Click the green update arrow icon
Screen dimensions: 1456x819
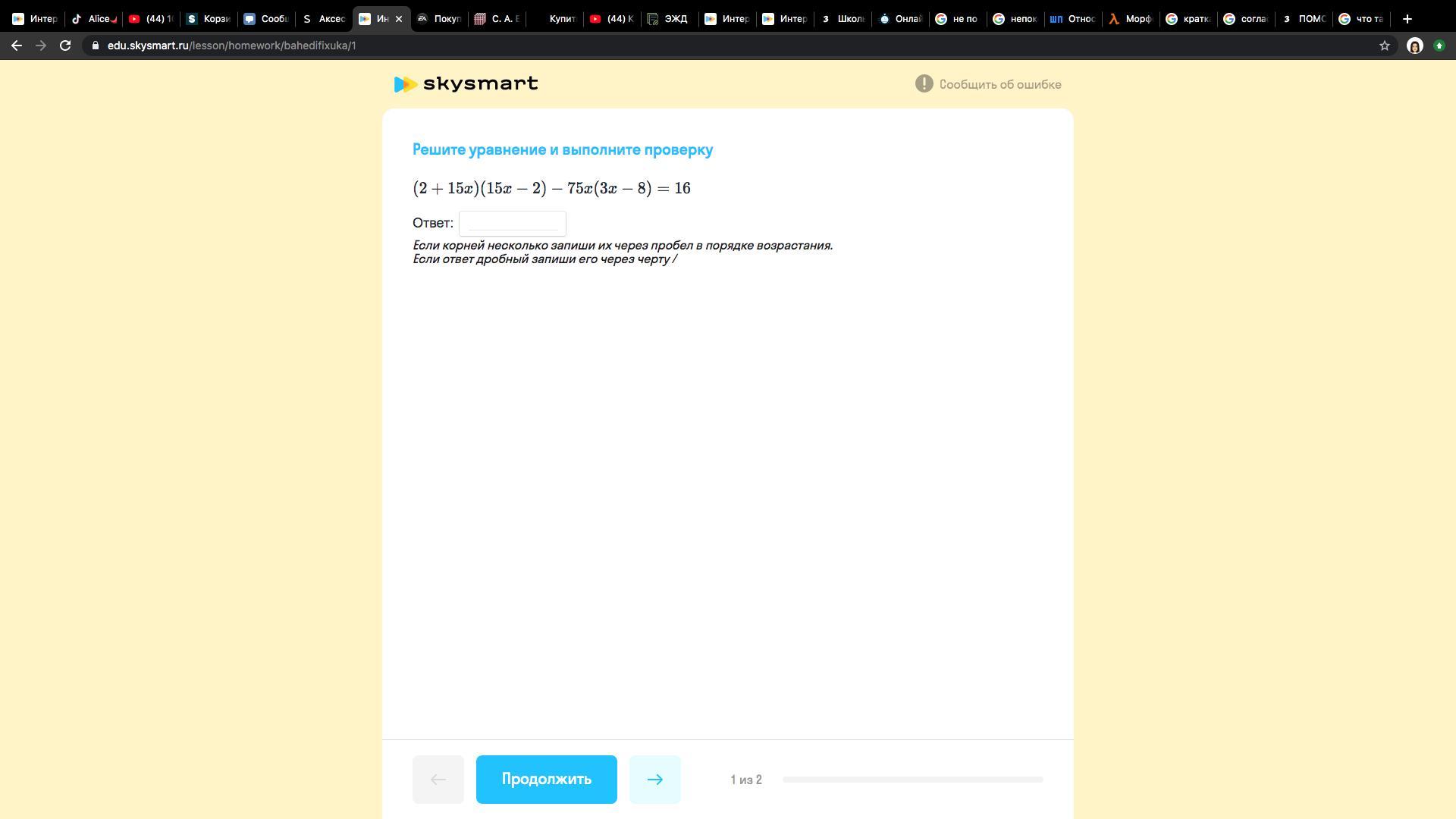tap(1439, 45)
